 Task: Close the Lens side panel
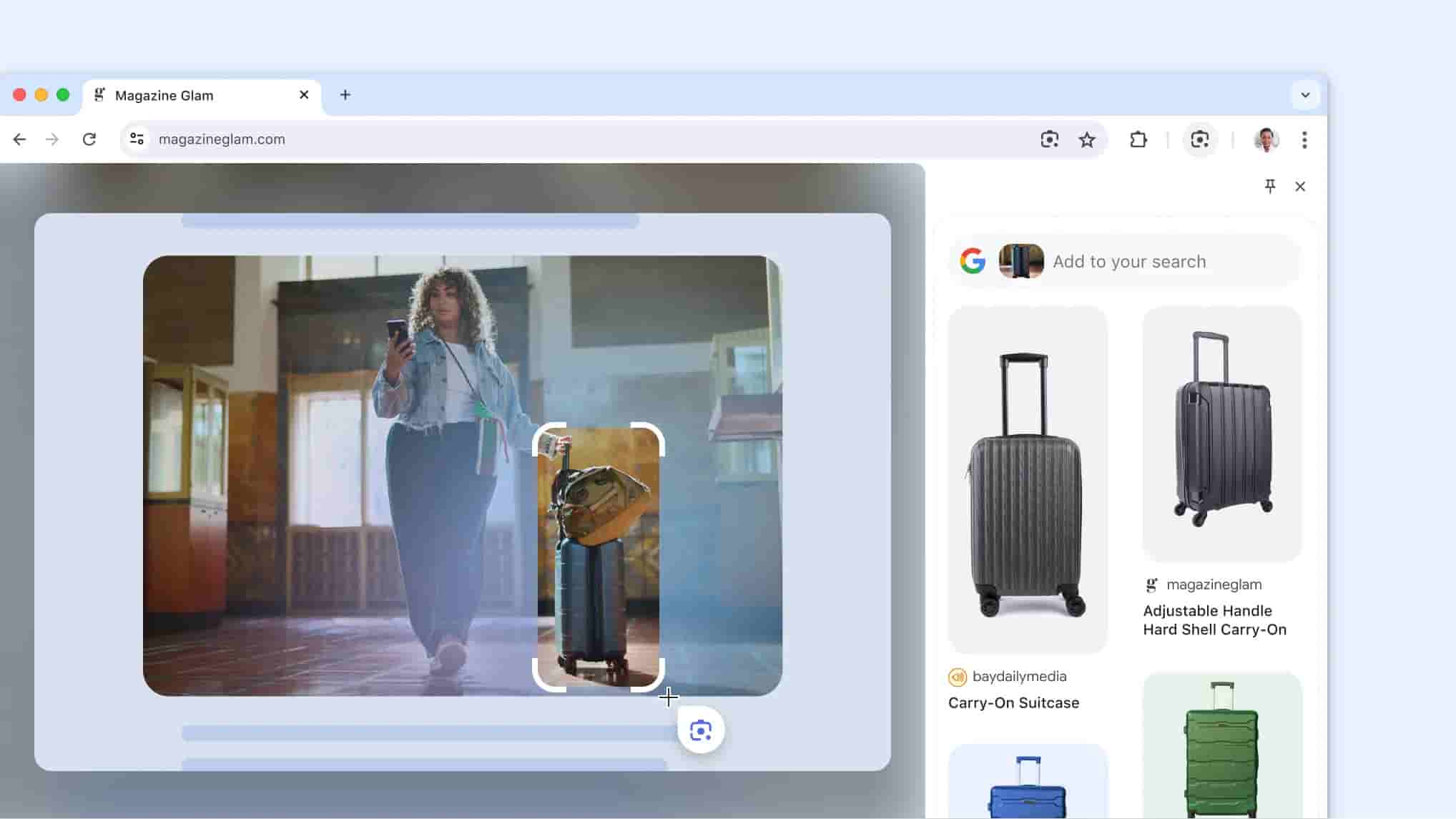[x=1300, y=187]
